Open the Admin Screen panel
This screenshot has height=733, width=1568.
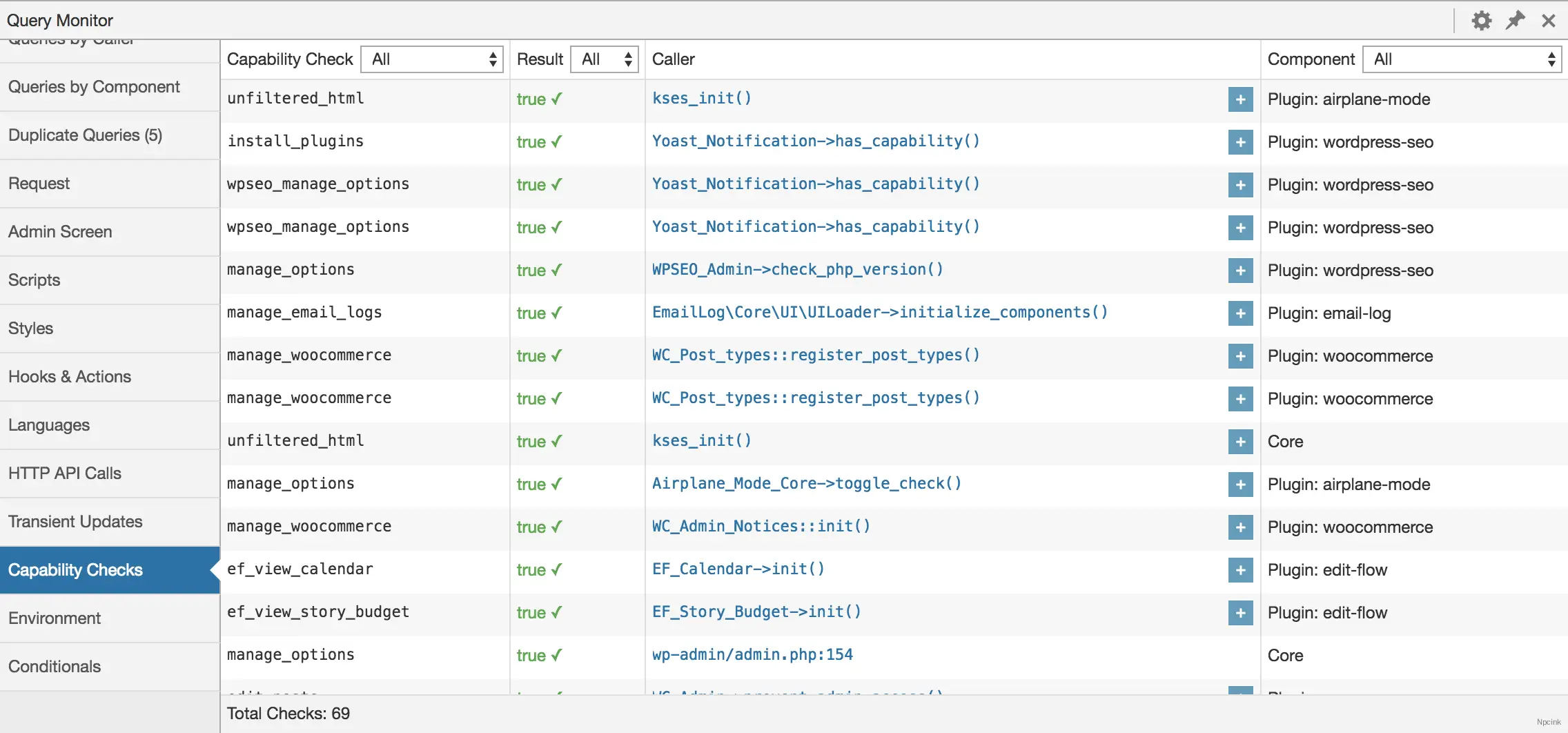(x=60, y=232)
